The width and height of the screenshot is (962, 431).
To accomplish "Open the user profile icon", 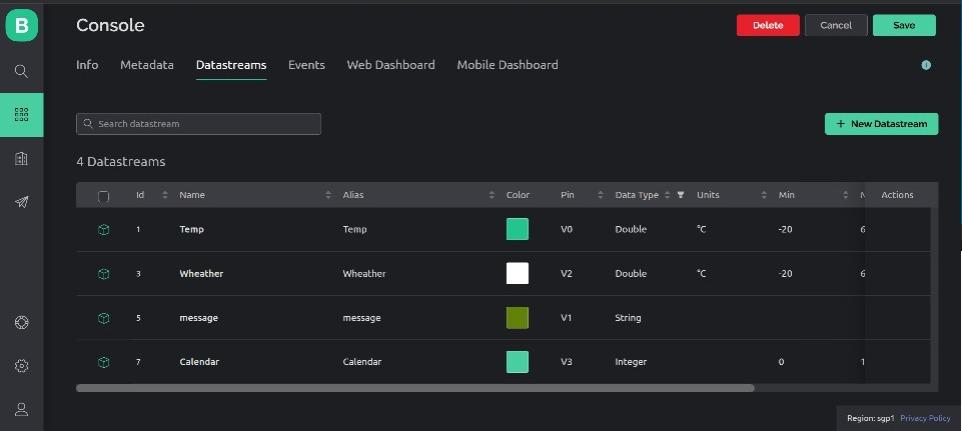I will coord(21,409).
